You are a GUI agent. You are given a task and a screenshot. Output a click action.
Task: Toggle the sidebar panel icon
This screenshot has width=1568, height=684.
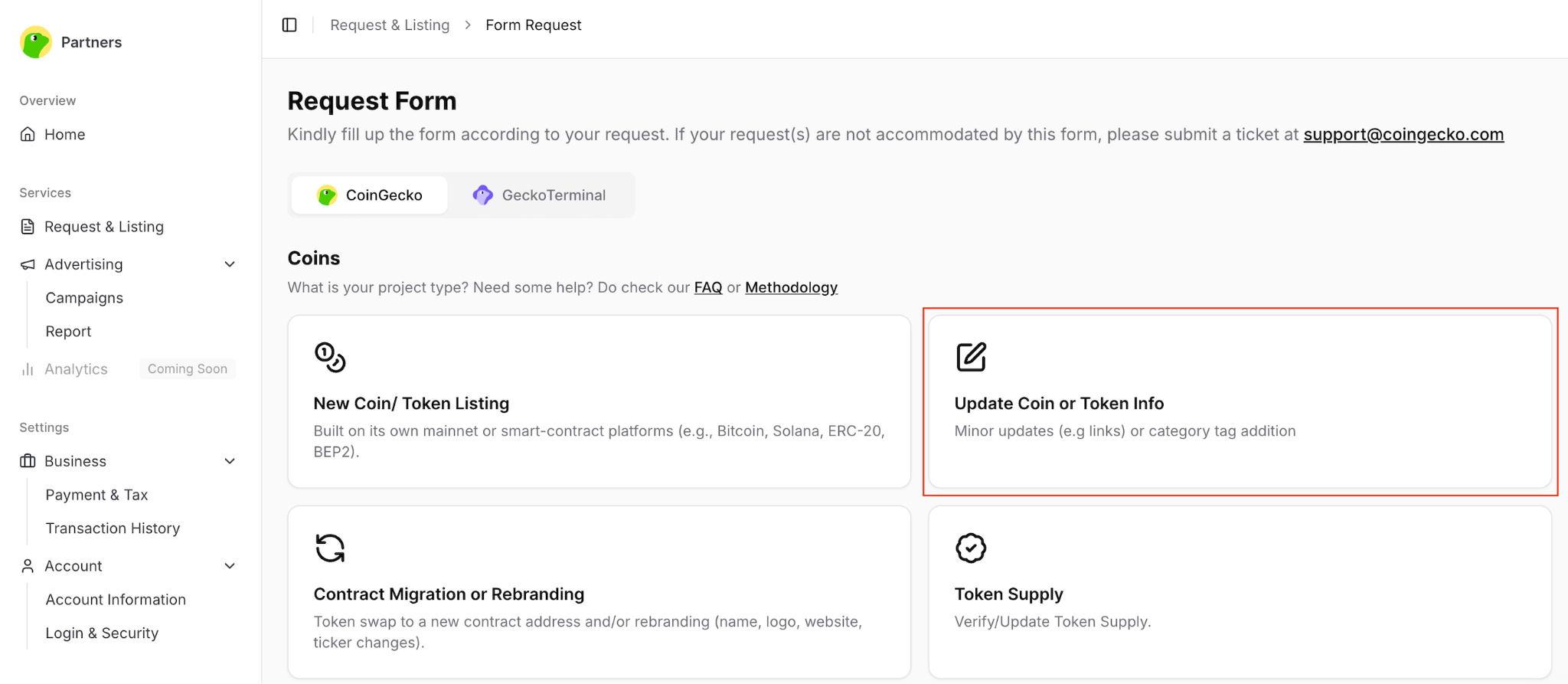289,25
